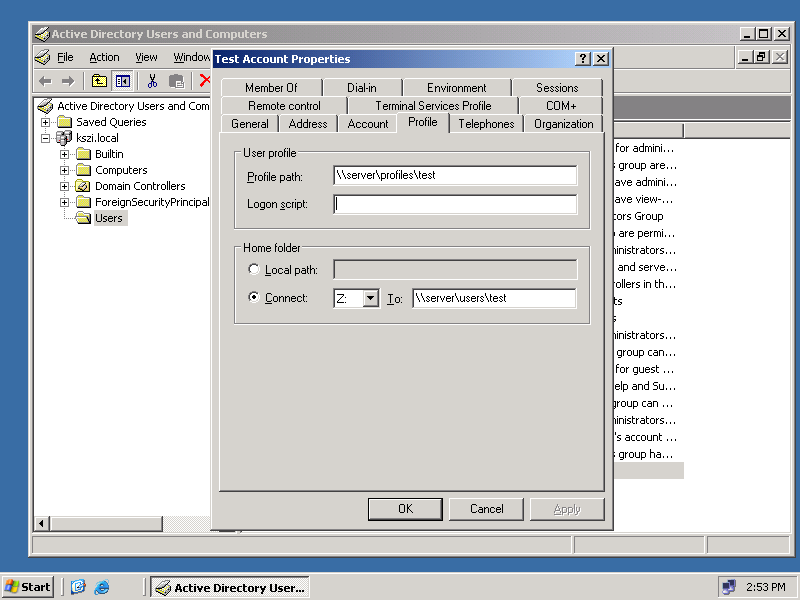800x600 pixels.
Task: Open the View menu
Action: 146,57
